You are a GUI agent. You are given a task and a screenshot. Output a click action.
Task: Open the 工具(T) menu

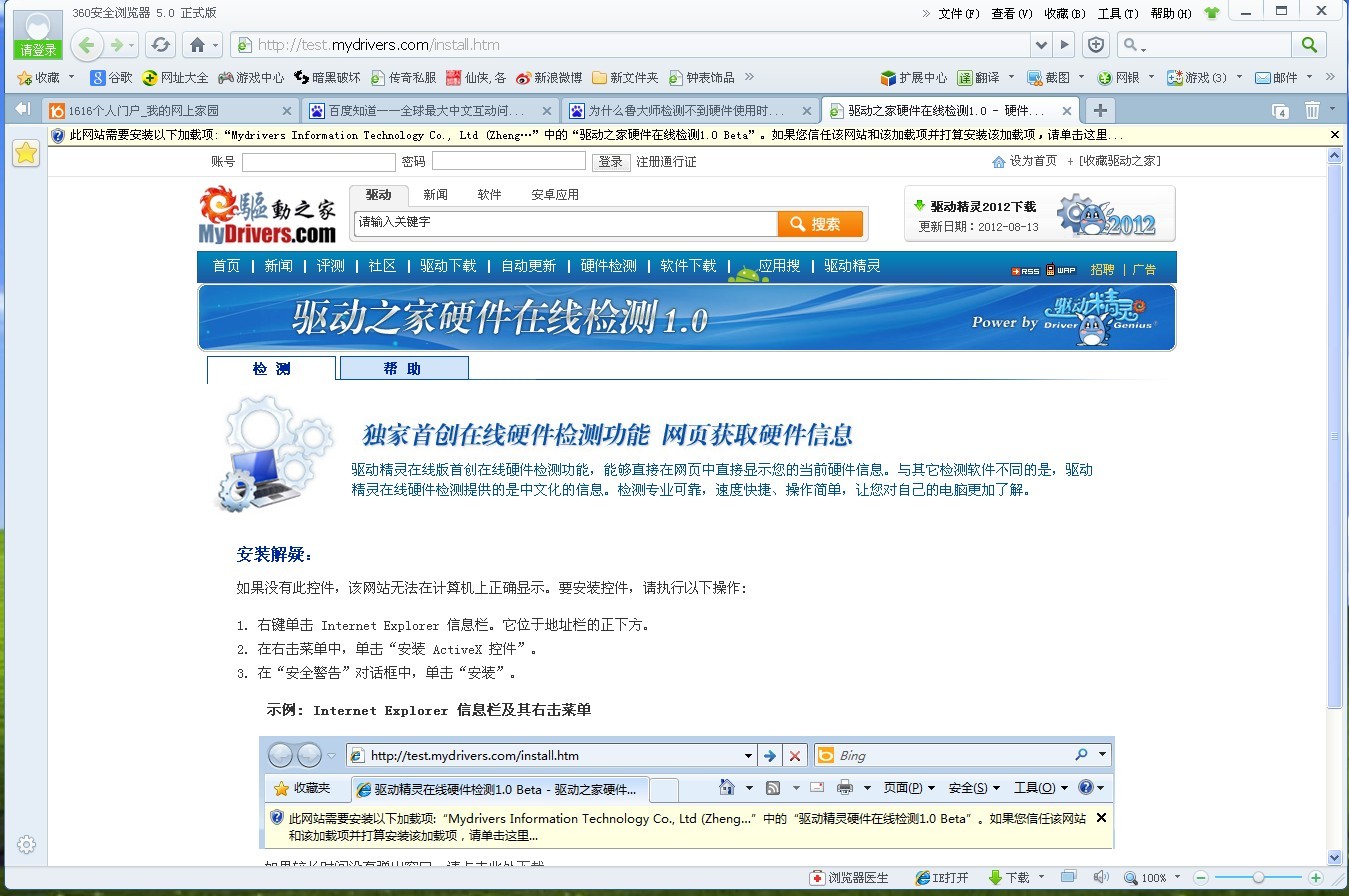(x=1118, y=13)
